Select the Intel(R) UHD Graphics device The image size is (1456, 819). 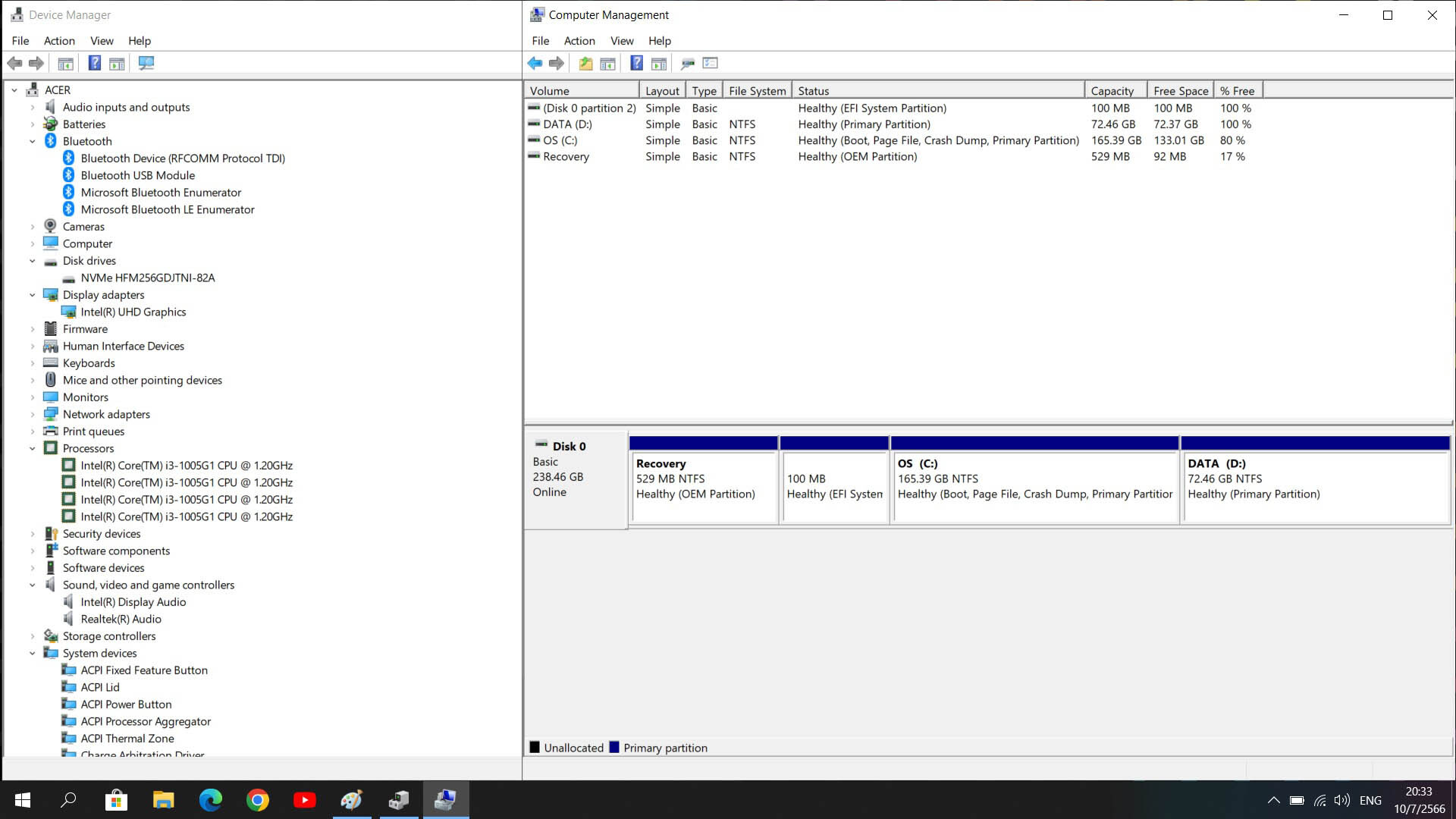(133, 312)
